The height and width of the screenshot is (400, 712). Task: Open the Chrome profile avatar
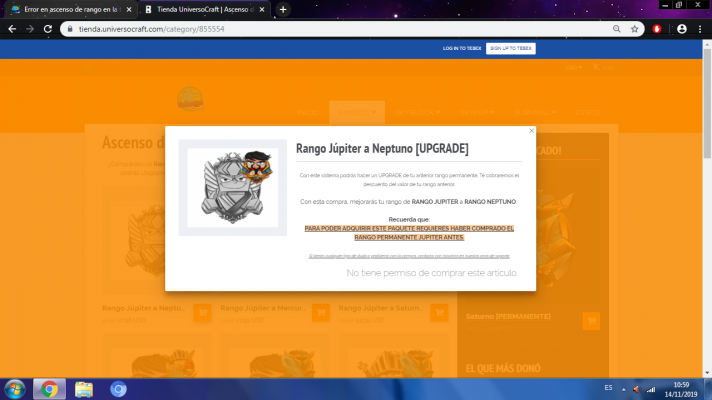pyautogui.click(x=682, y=29)
